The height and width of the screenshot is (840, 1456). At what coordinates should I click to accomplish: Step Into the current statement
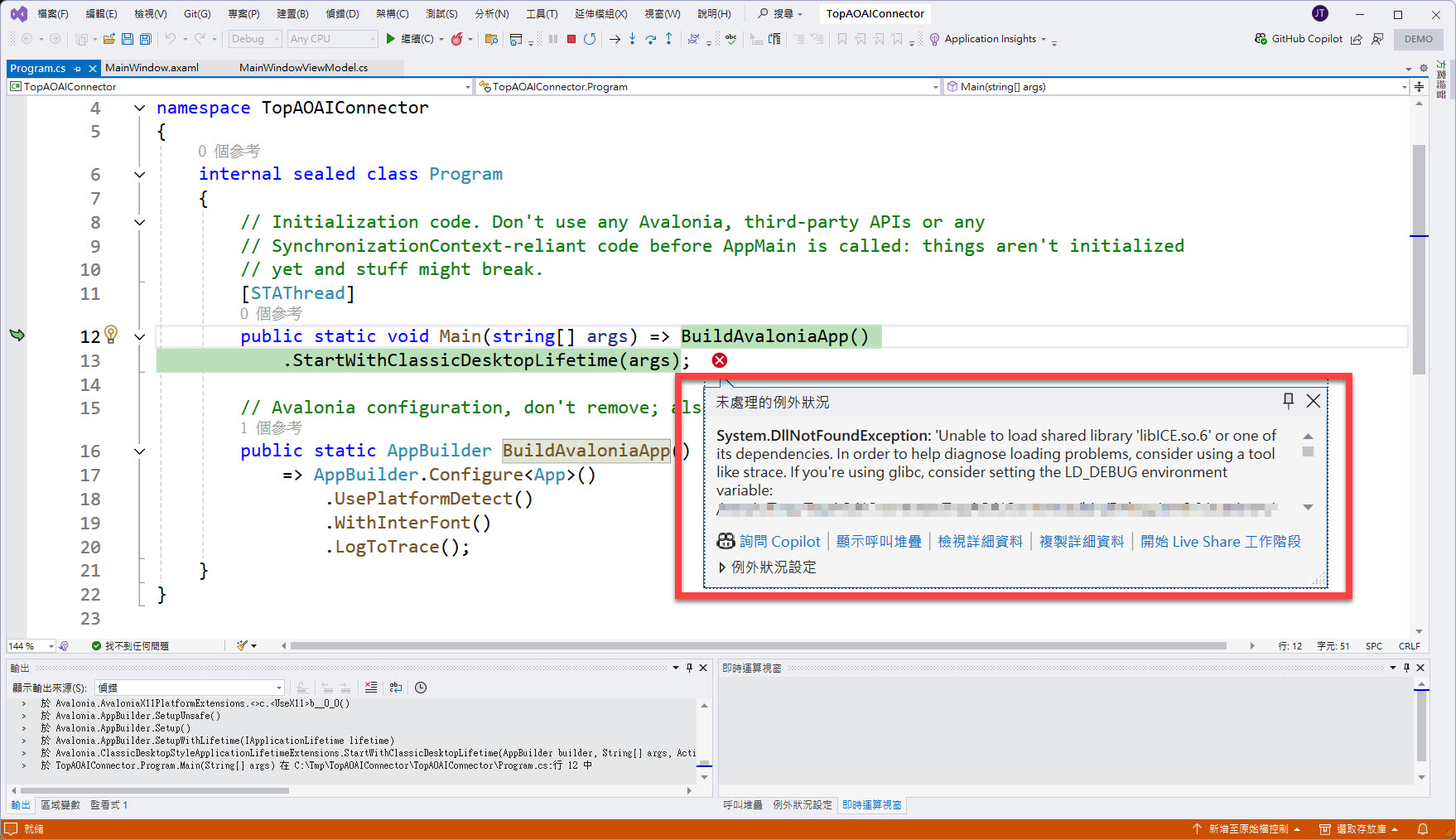632,39
